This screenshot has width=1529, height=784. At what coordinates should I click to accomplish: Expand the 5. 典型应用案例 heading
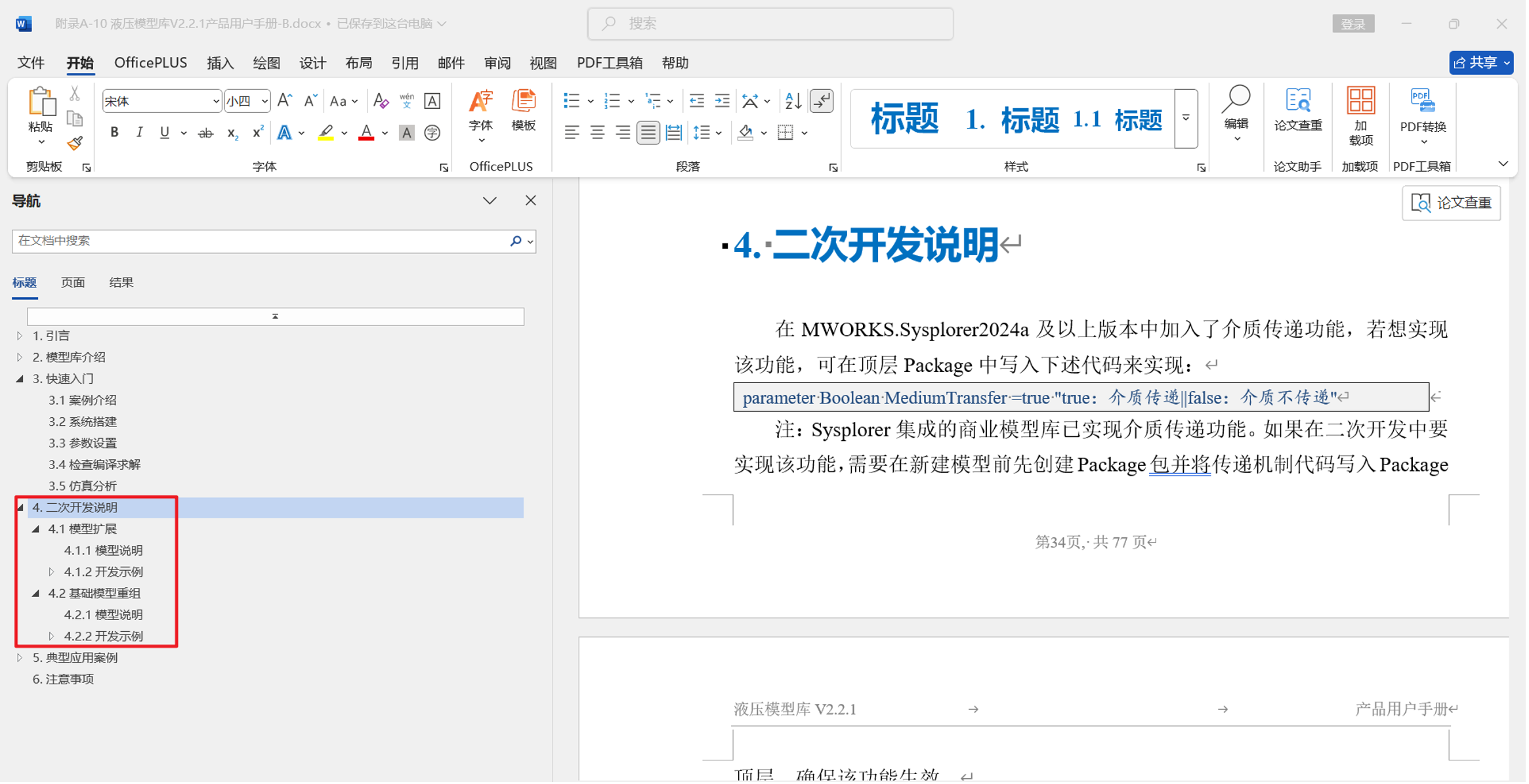click(x=20, y=659)
